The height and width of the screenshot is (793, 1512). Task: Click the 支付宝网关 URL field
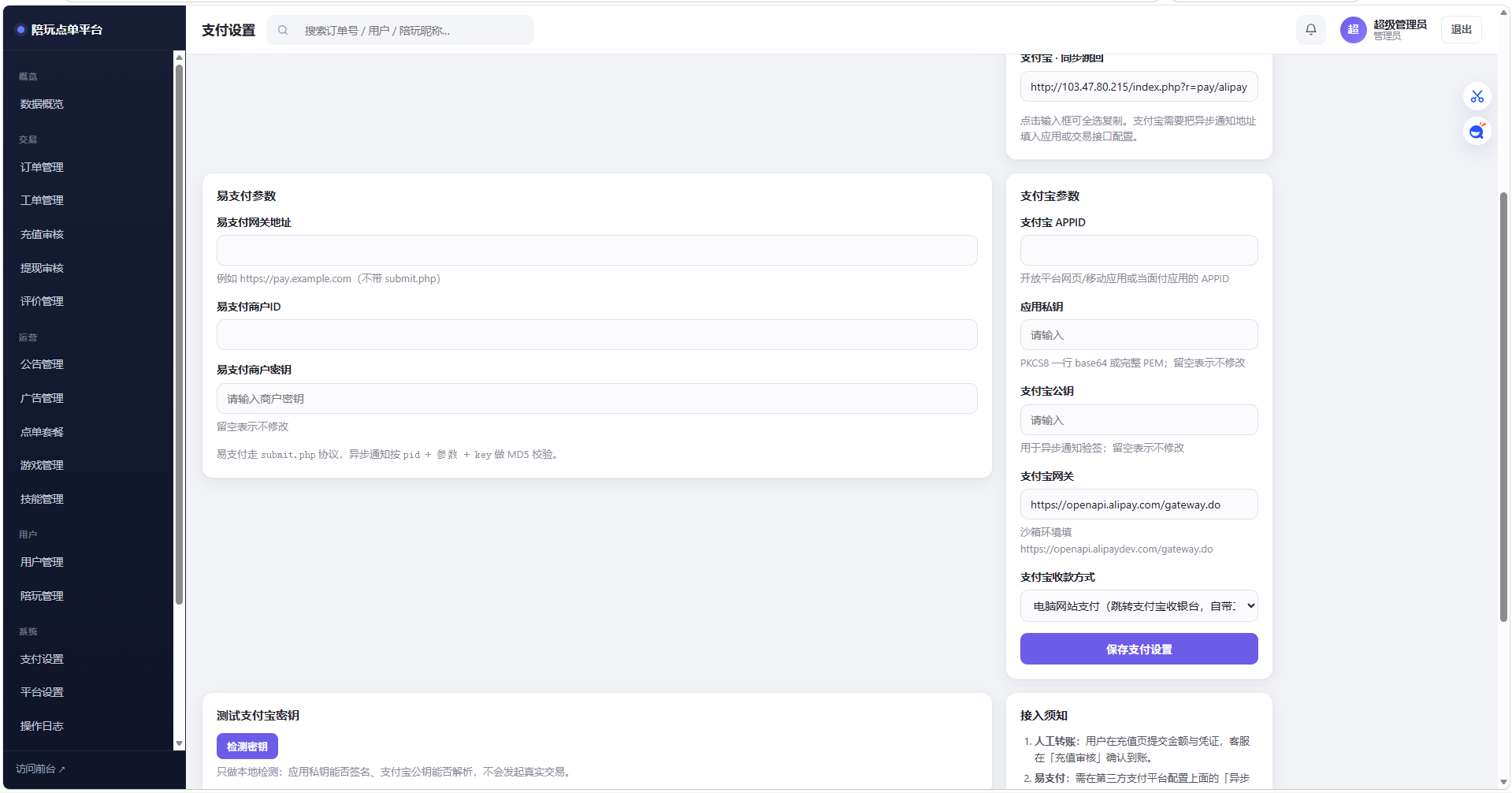[x=1139, y=504]
